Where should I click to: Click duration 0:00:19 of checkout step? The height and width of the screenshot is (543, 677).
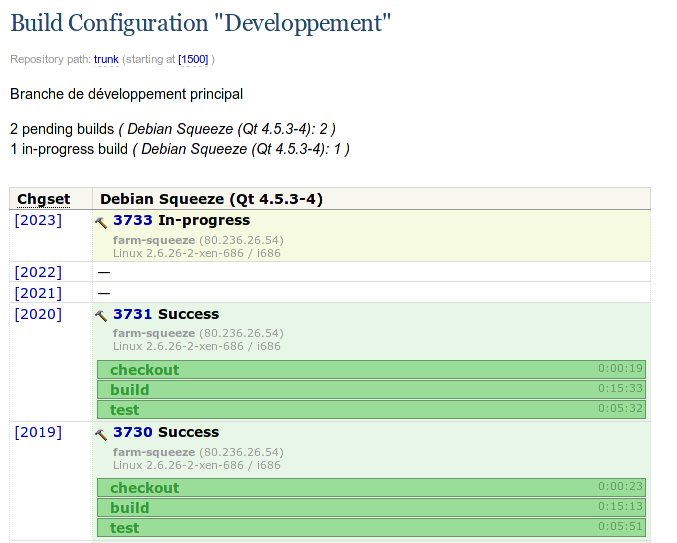tap(620, 368)
